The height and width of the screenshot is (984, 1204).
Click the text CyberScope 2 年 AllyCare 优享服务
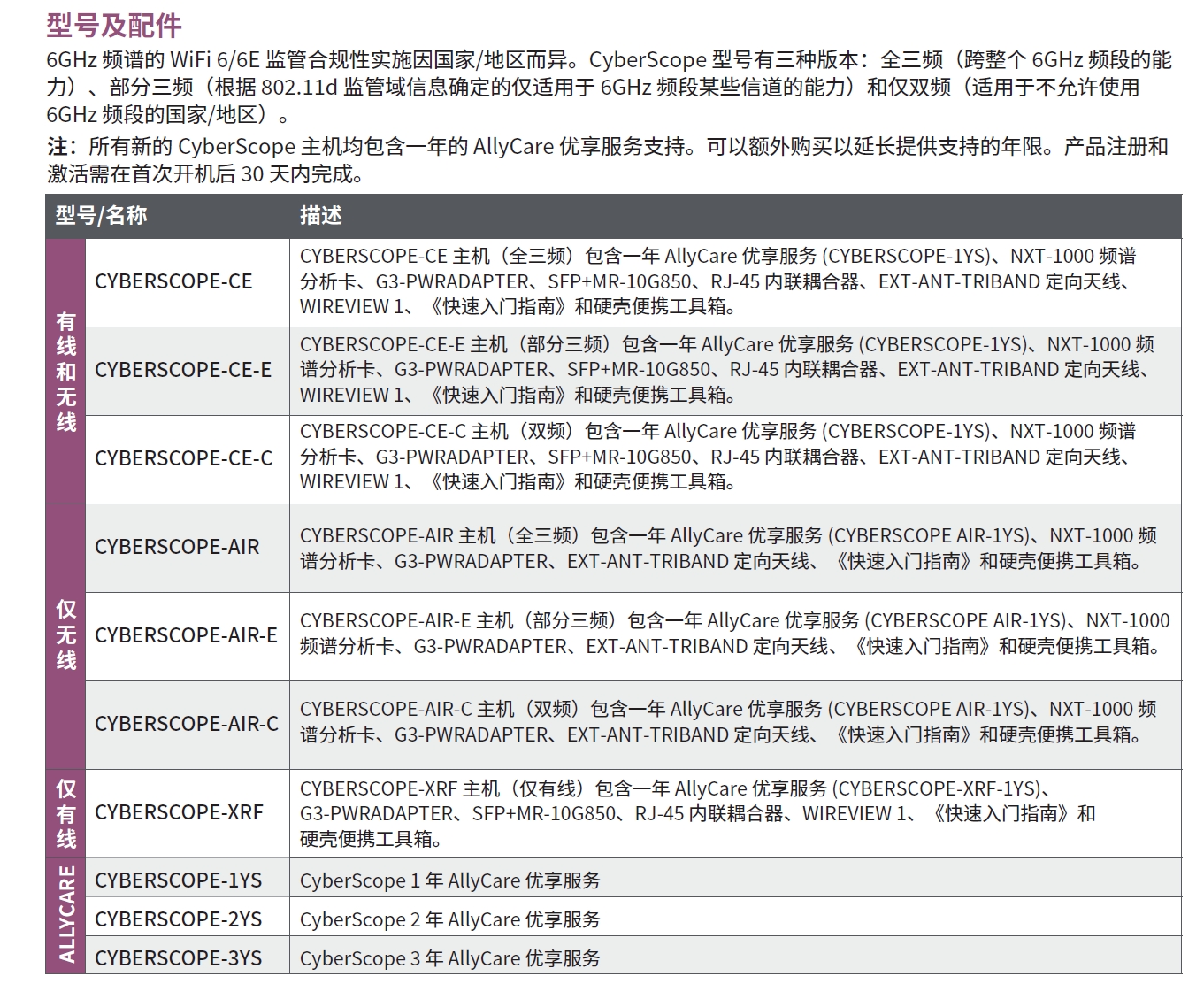tap(450, 919)
